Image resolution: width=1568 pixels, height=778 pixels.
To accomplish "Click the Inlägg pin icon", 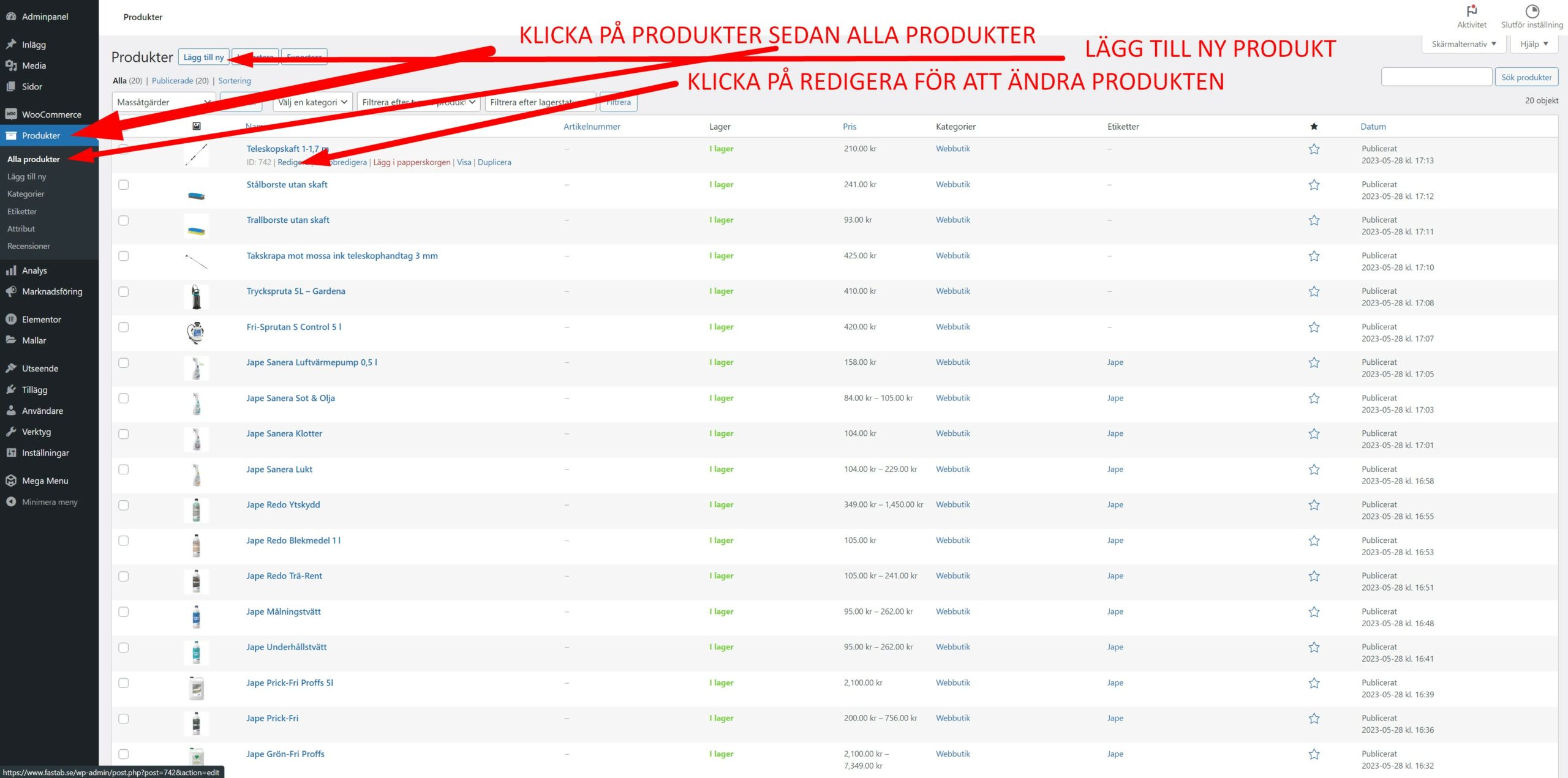I will pyautogui.click(x=11, y=45).
